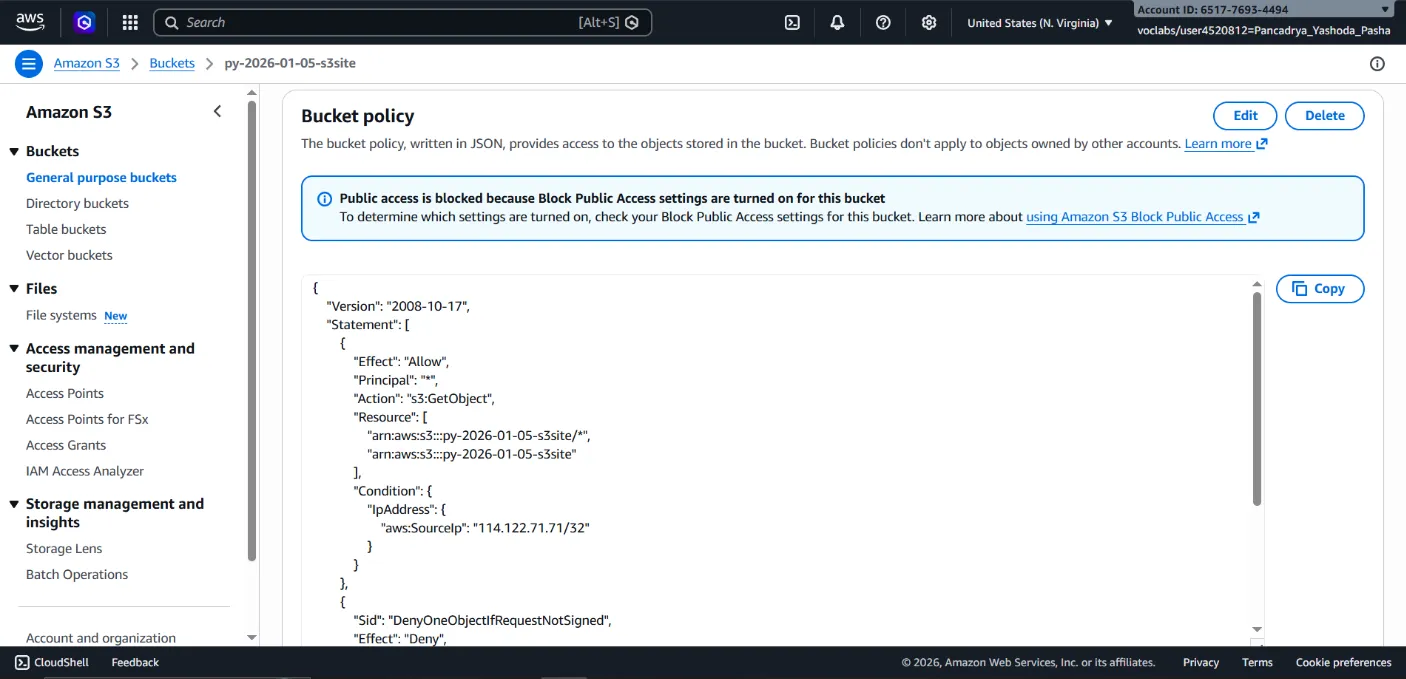The image size is (1406, 679).
Task: Open Table buckets in the sidebar
Action: point(66,229)
